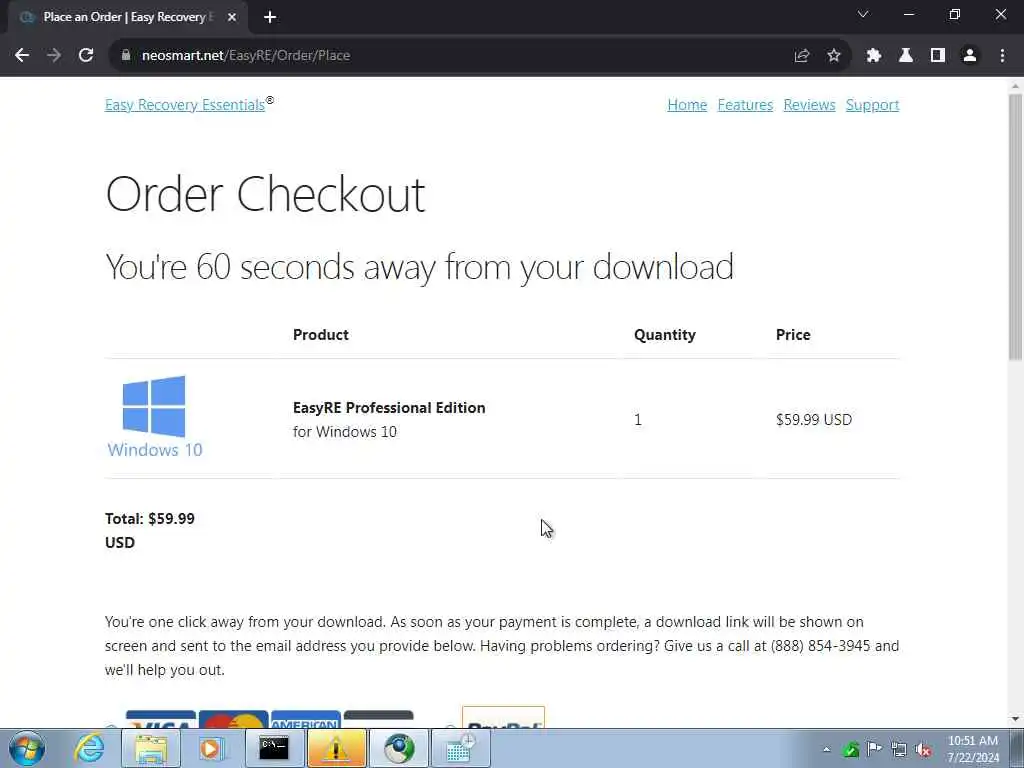
Task: Click the scrollbar down arrow
Action: point(1015,719)
